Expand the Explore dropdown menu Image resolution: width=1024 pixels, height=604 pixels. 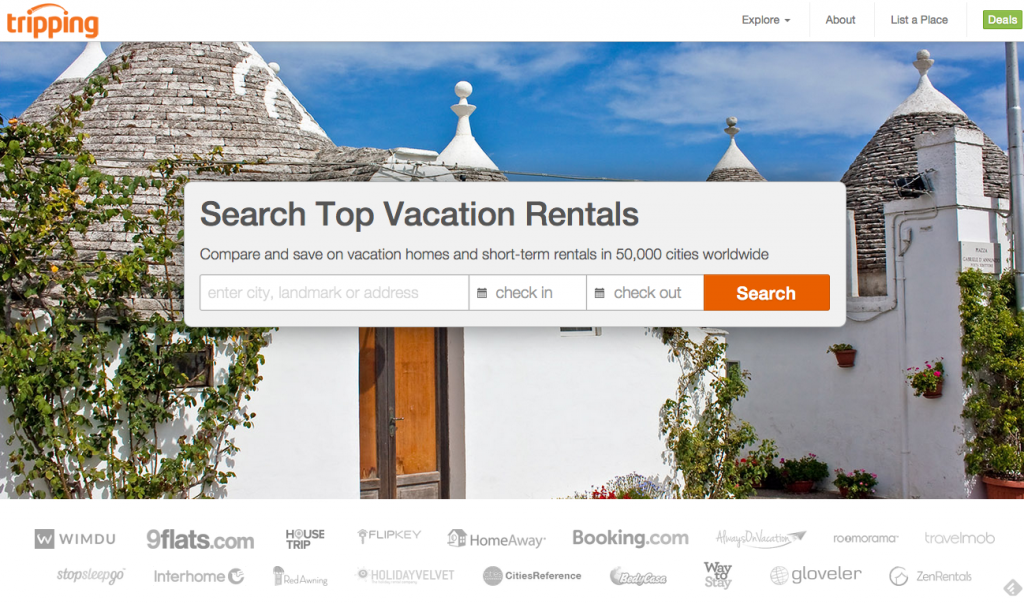pos(765,20)
